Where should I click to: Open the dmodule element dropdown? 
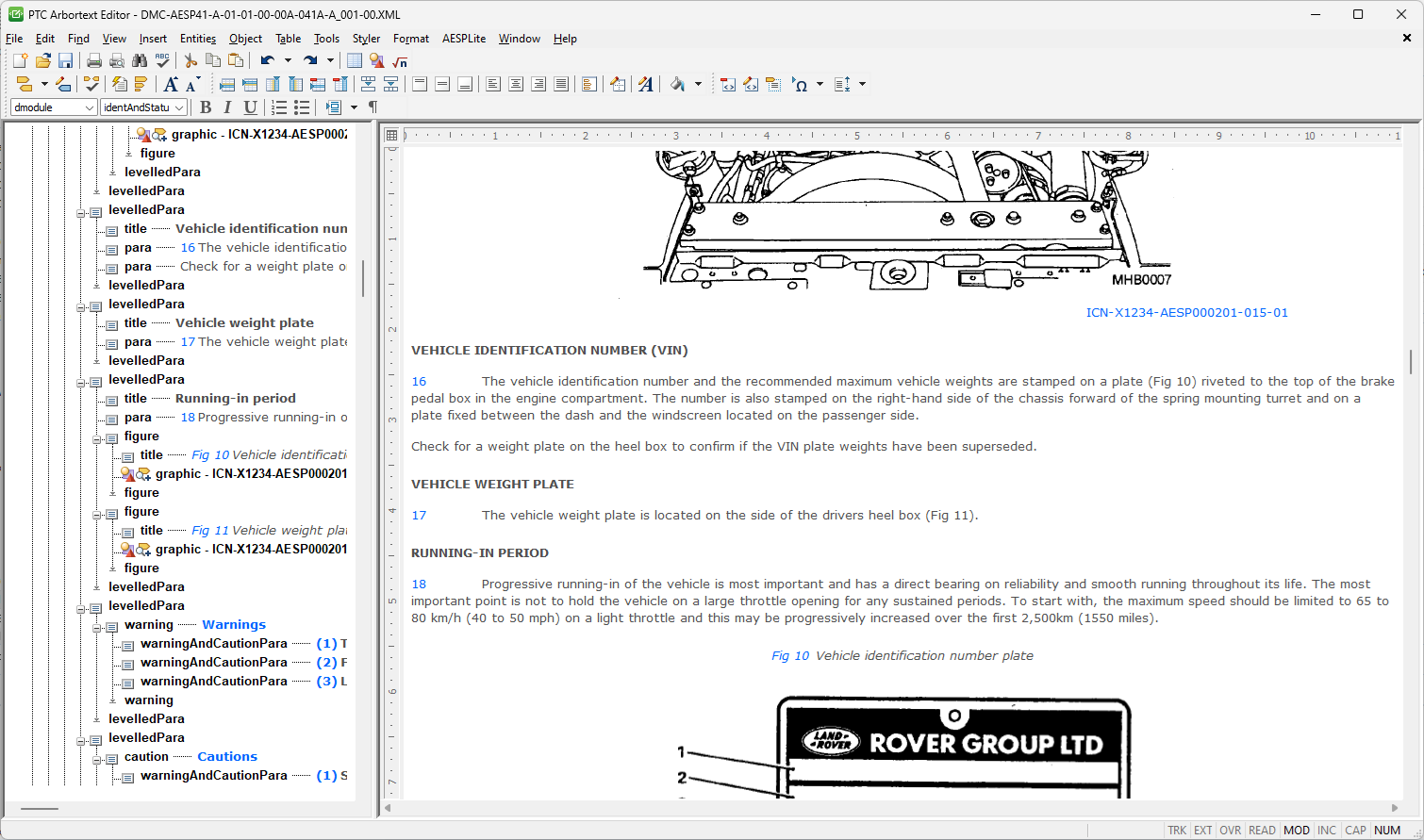pyautogui.click(x=90, y=107)
